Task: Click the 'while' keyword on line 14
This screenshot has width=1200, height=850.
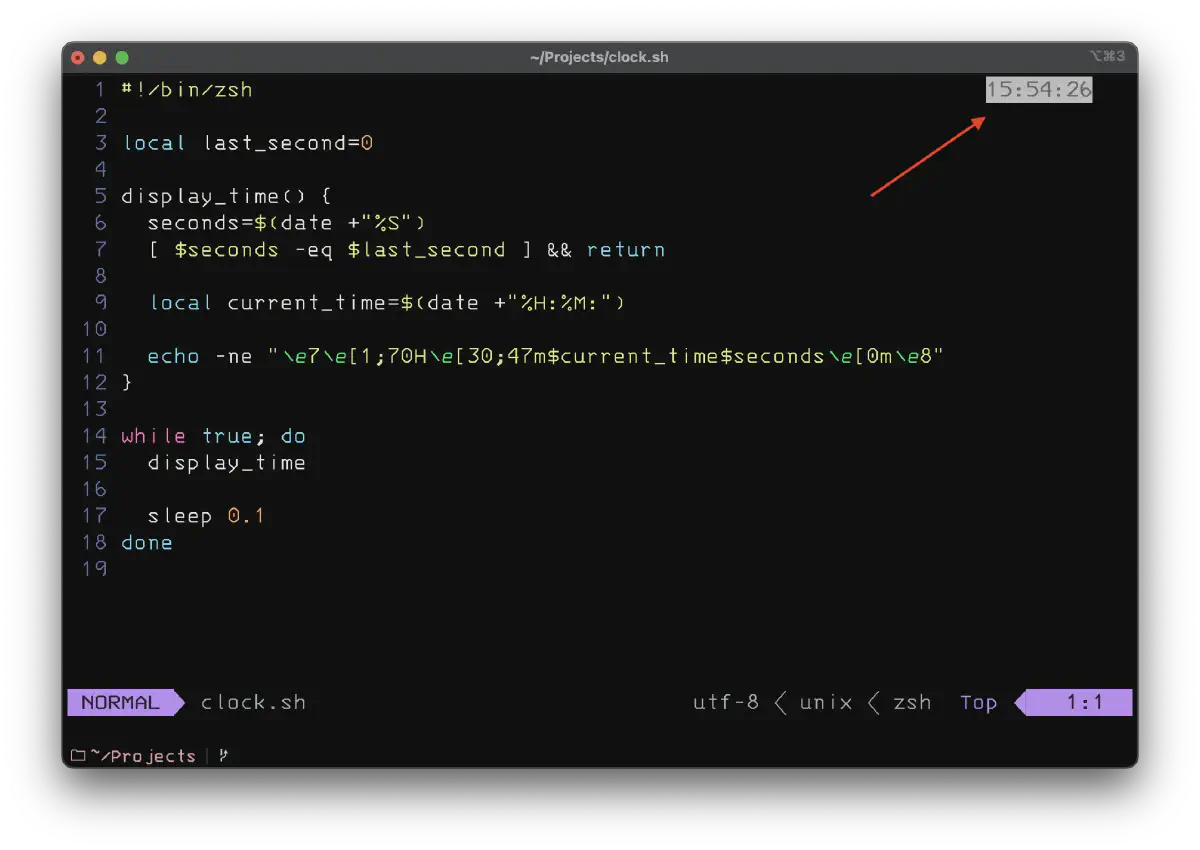Action: 153,436
